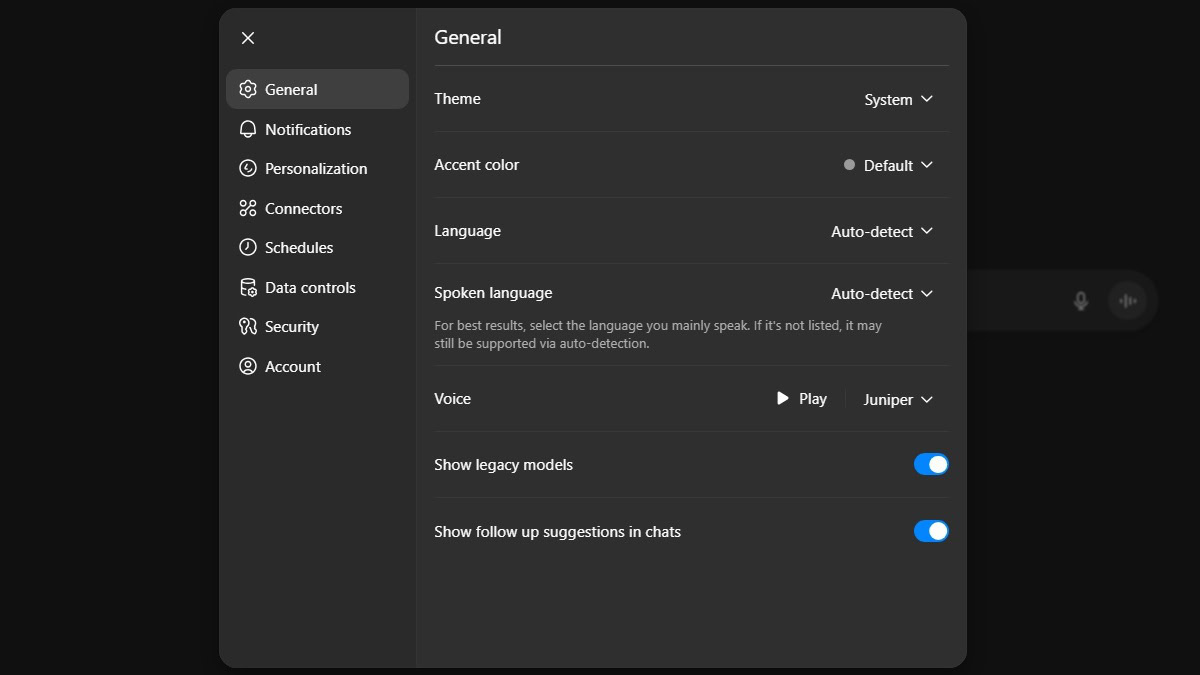The width and height of the screenshot is (1200, 675).
Task: Click the Notifications bell icon
Action: pos(248,129)
